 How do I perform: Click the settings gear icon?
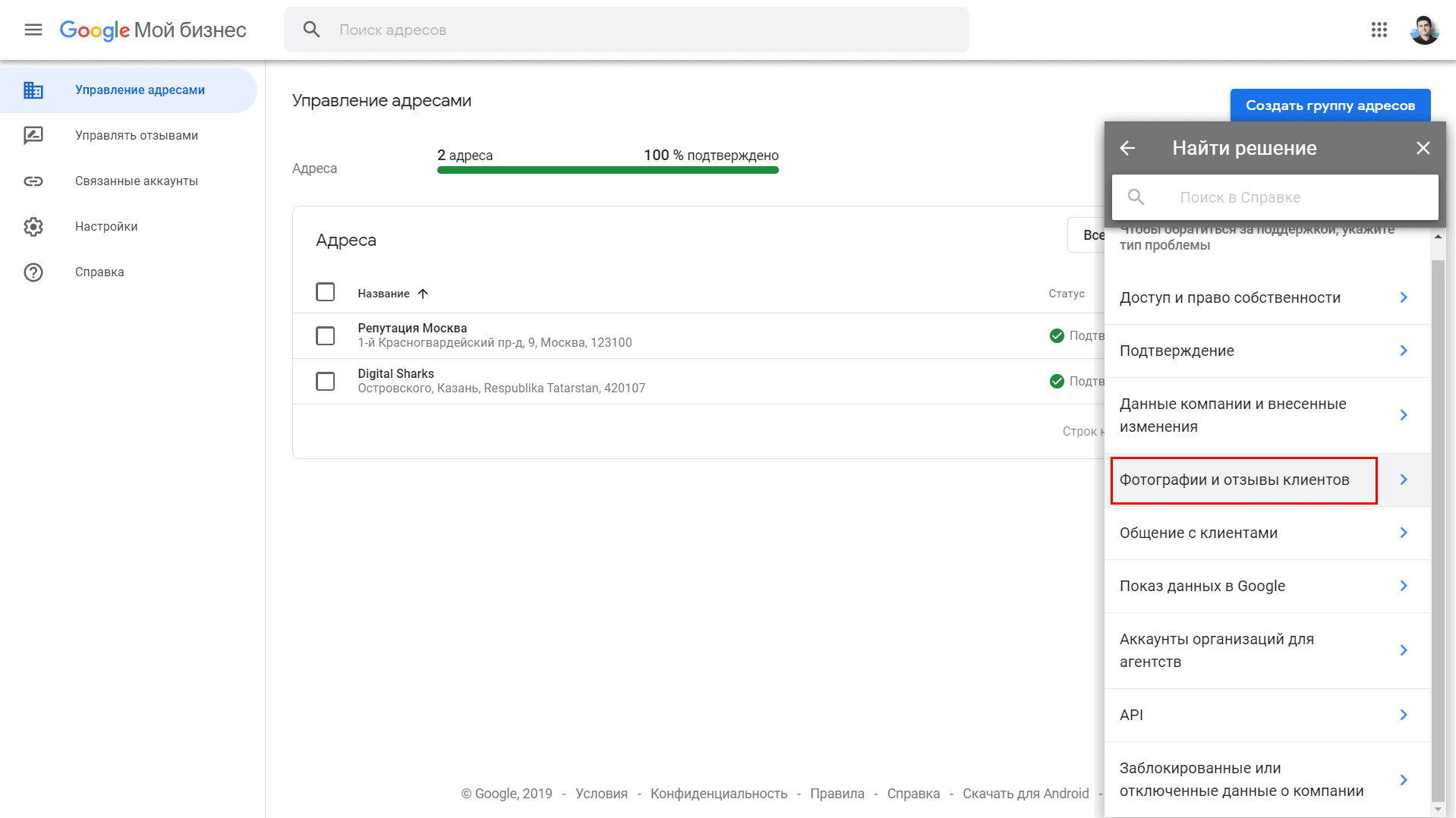[33, 227]
